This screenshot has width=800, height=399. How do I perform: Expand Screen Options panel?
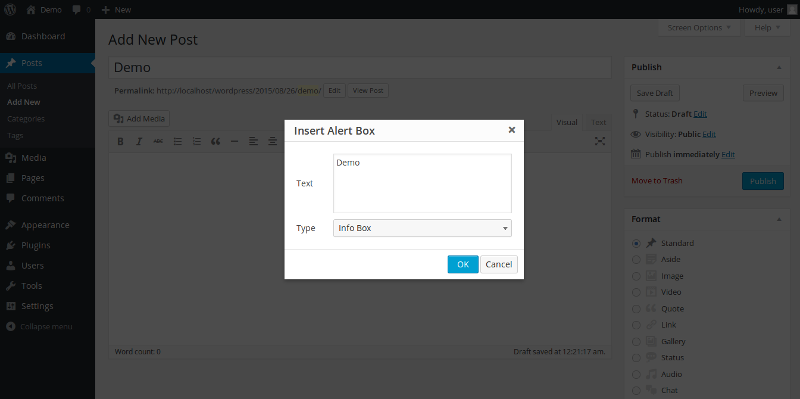[x=699, y=28]
